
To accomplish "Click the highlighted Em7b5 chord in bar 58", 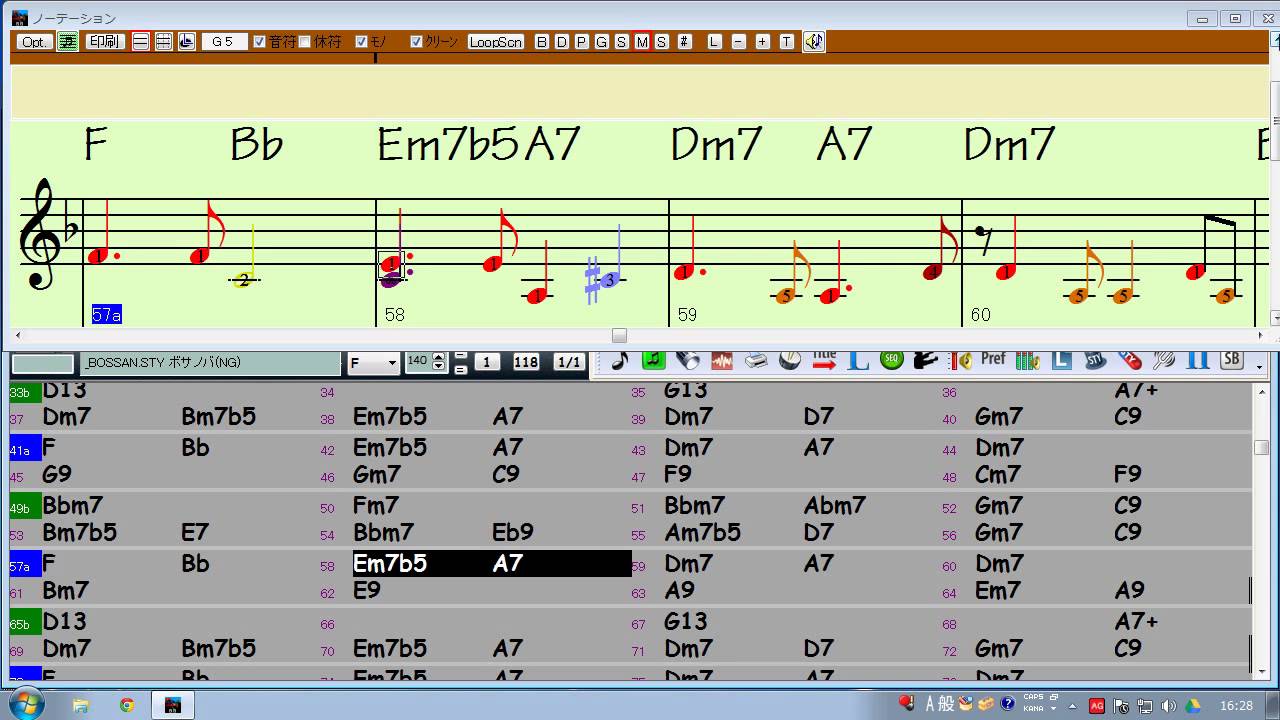I will point(390,564).
